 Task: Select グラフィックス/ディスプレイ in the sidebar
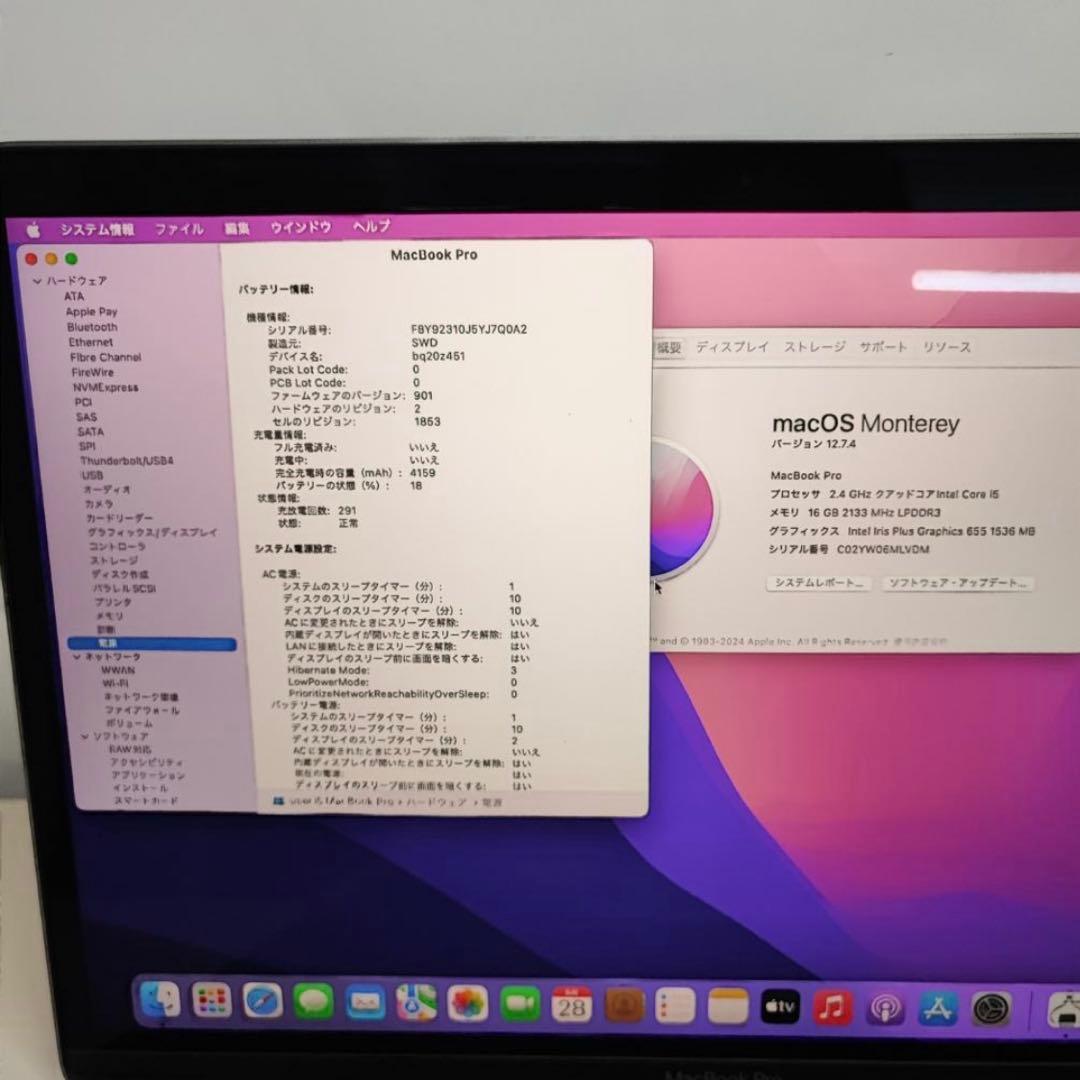[x=152, y=532]
